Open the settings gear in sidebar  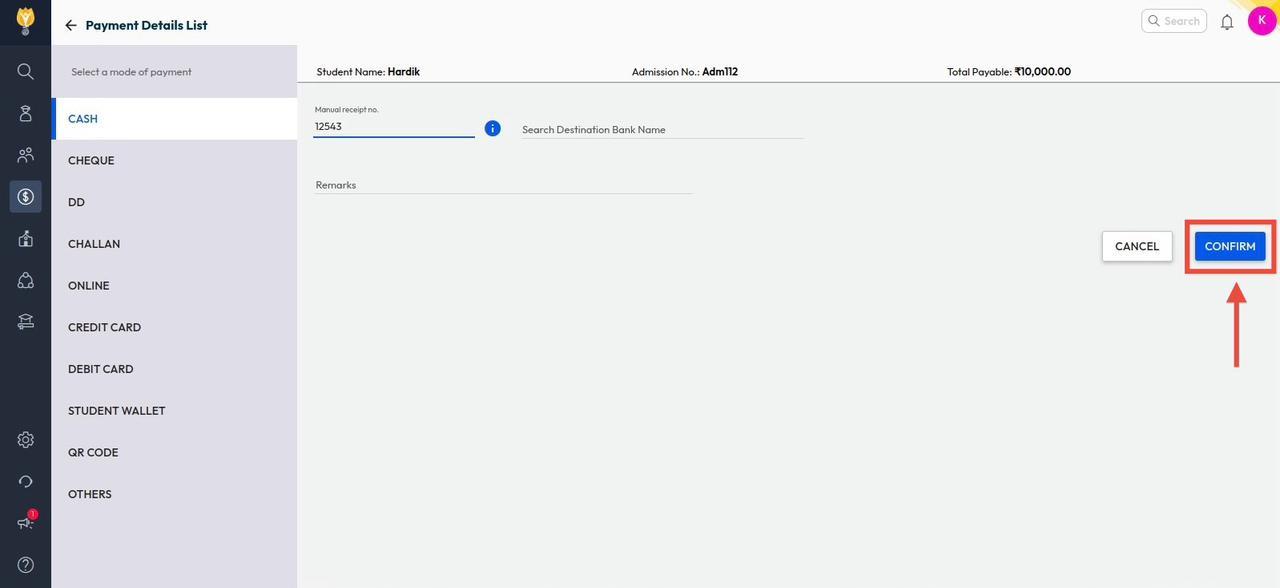click(26, 440)
